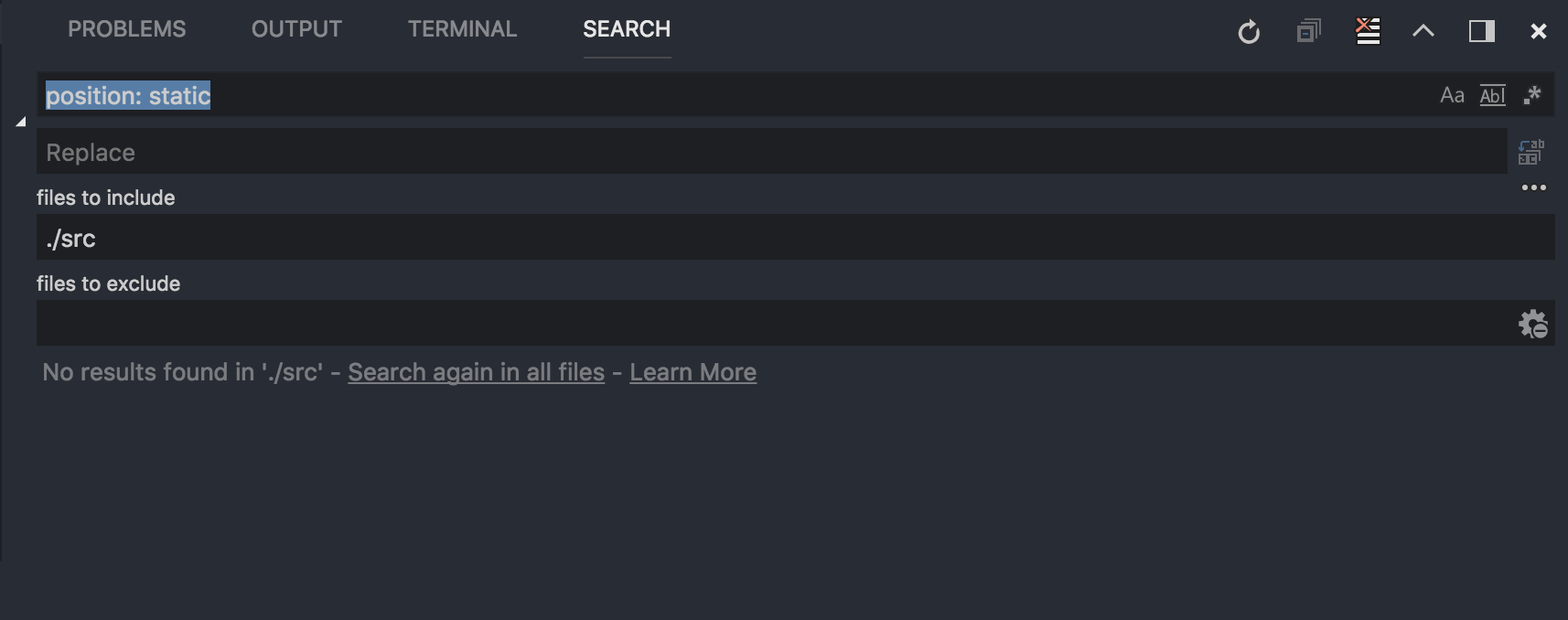The image size is (1568, 620).
Task: Switch to the PROBLEMS tab
Action: [126, 28]
